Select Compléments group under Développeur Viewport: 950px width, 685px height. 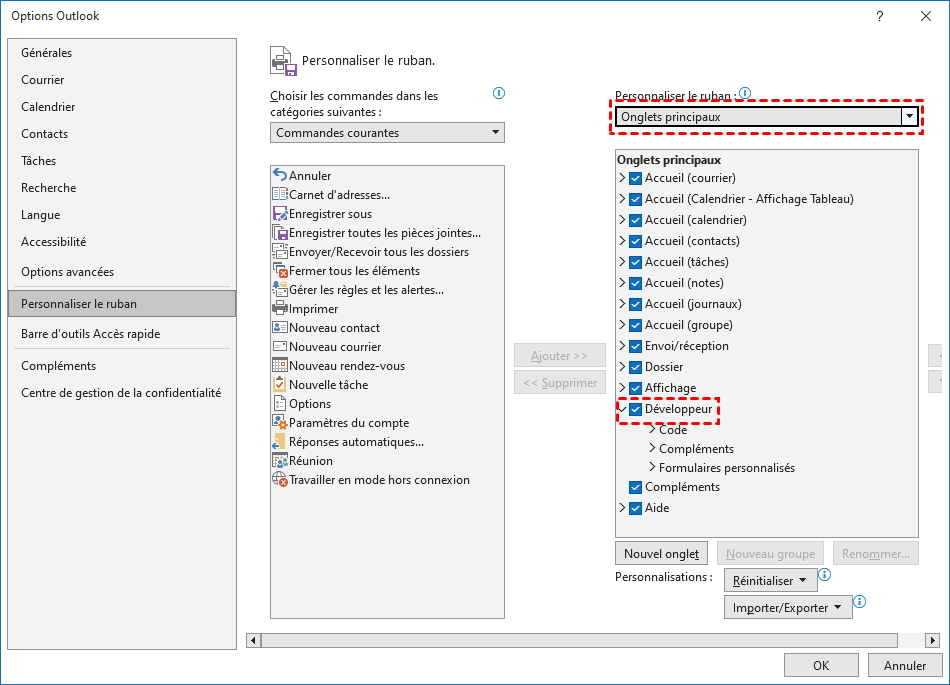coord(696,449)
